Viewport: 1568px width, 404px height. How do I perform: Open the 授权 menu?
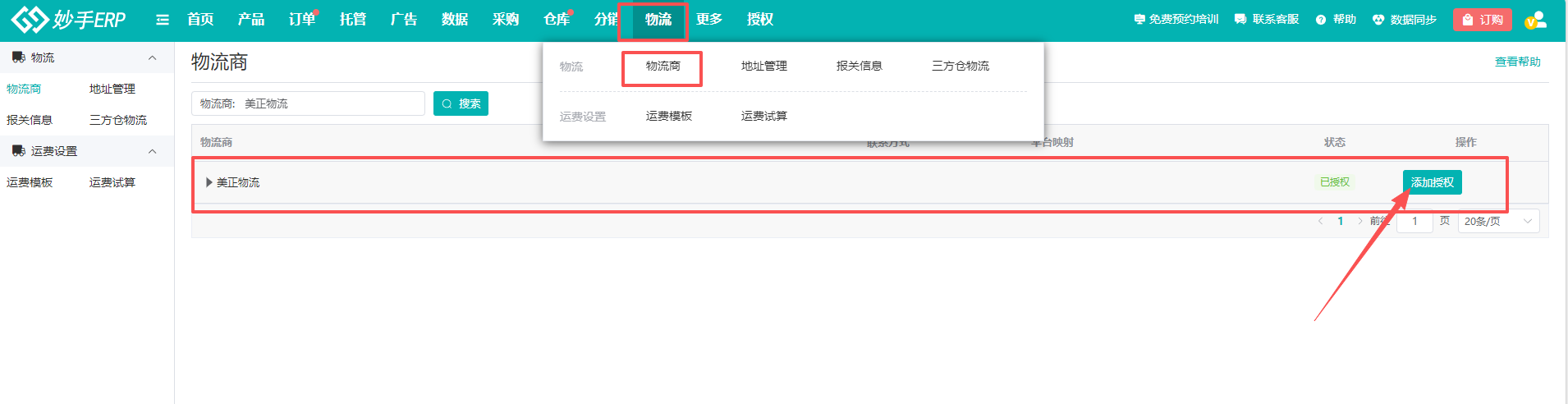(760, 19)
